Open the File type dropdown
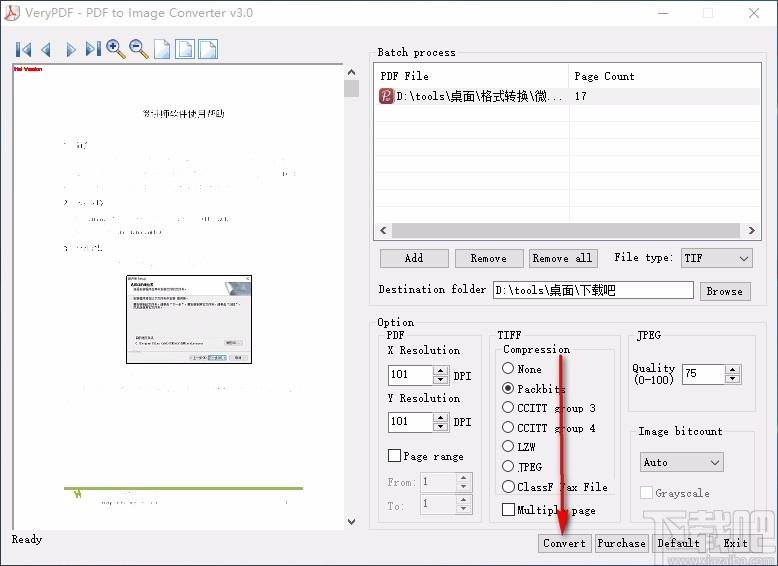 pyautogui.click(x=716, y=258)
